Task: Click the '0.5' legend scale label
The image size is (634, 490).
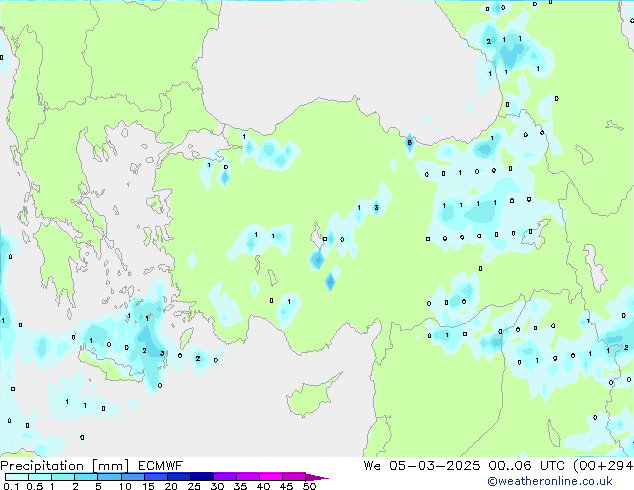Action: [35, 486]
